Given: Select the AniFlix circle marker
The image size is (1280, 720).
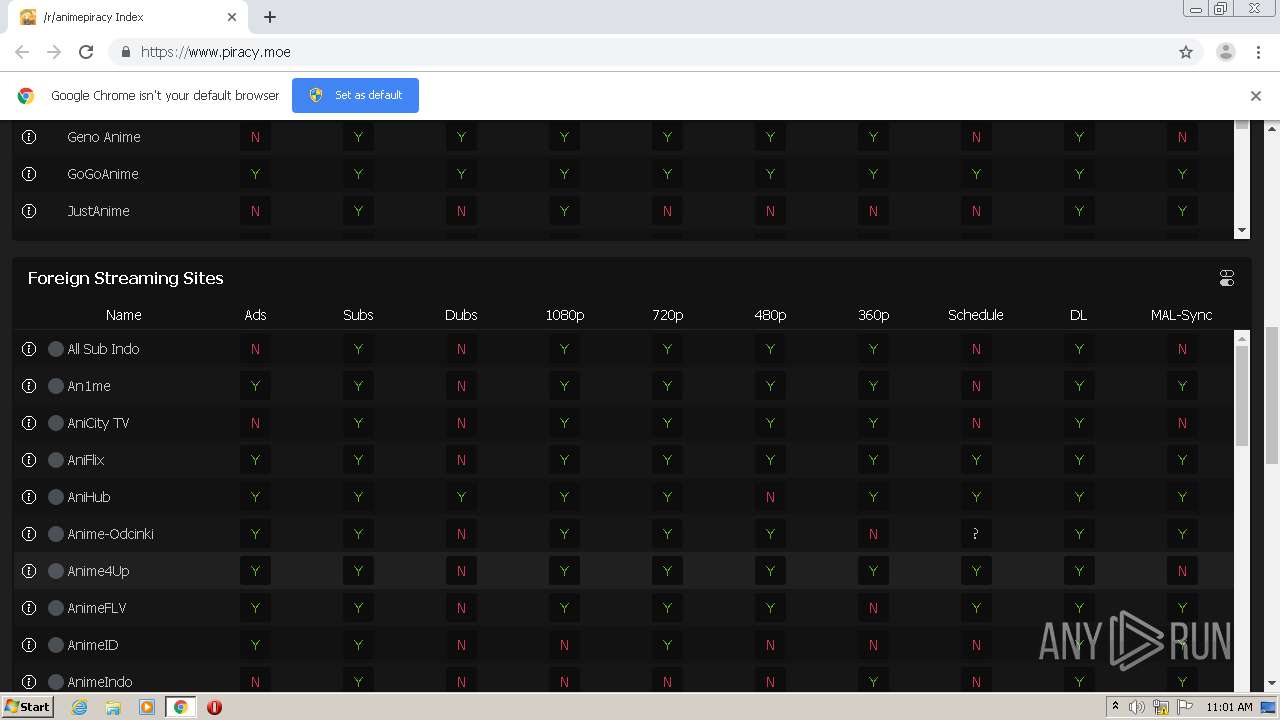Looking at the screenshot, I should coord(56,460).
